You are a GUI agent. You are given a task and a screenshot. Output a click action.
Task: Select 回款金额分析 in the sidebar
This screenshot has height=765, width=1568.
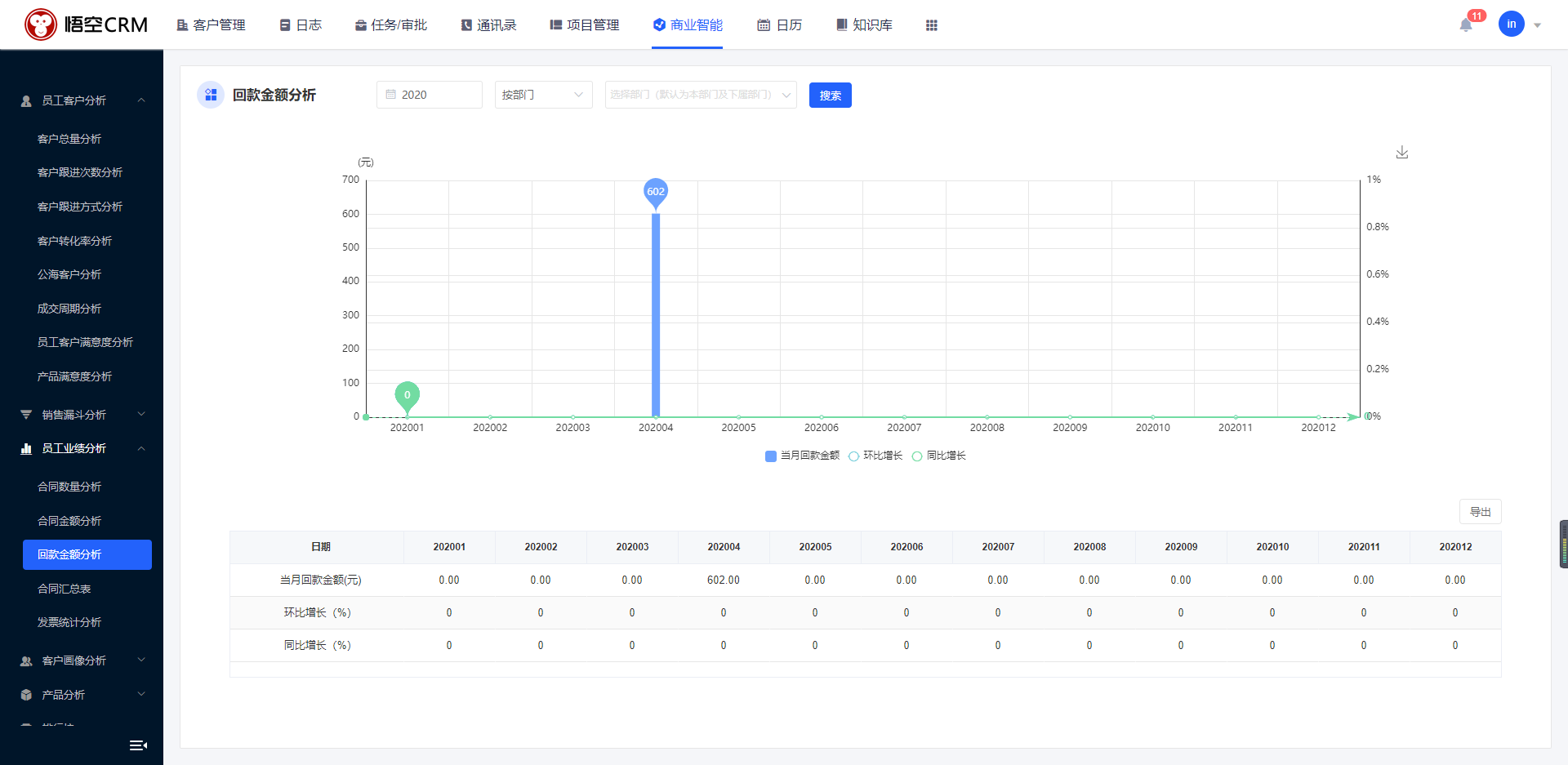coord(87,554)
